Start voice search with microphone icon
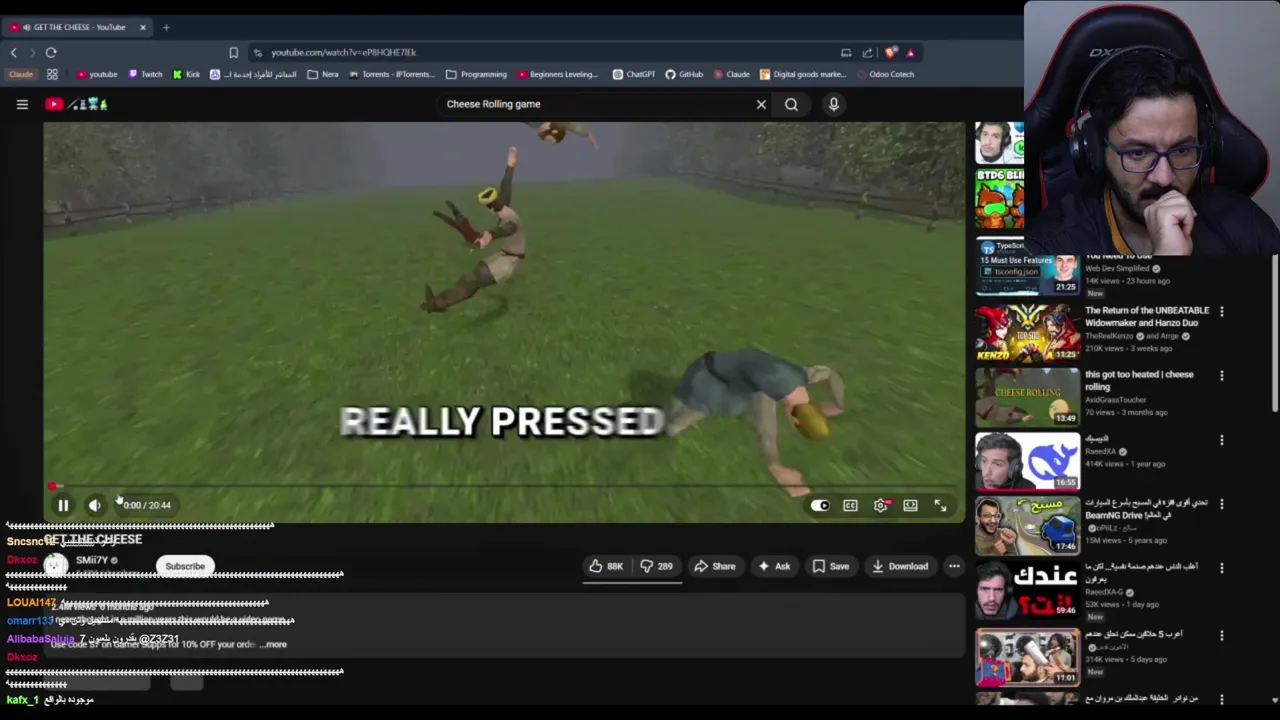Screen dimensions: 1280x720 (x=833, y=104)
